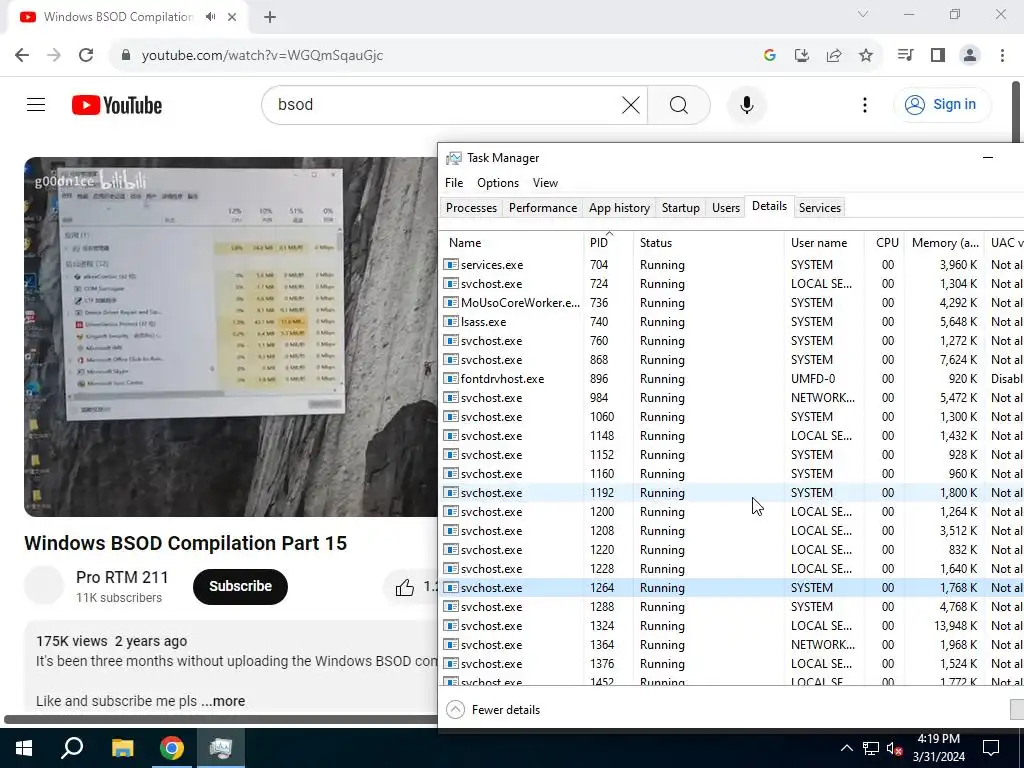Open YouTube settings three-dot icon
1024x768 pixels.
865,104
